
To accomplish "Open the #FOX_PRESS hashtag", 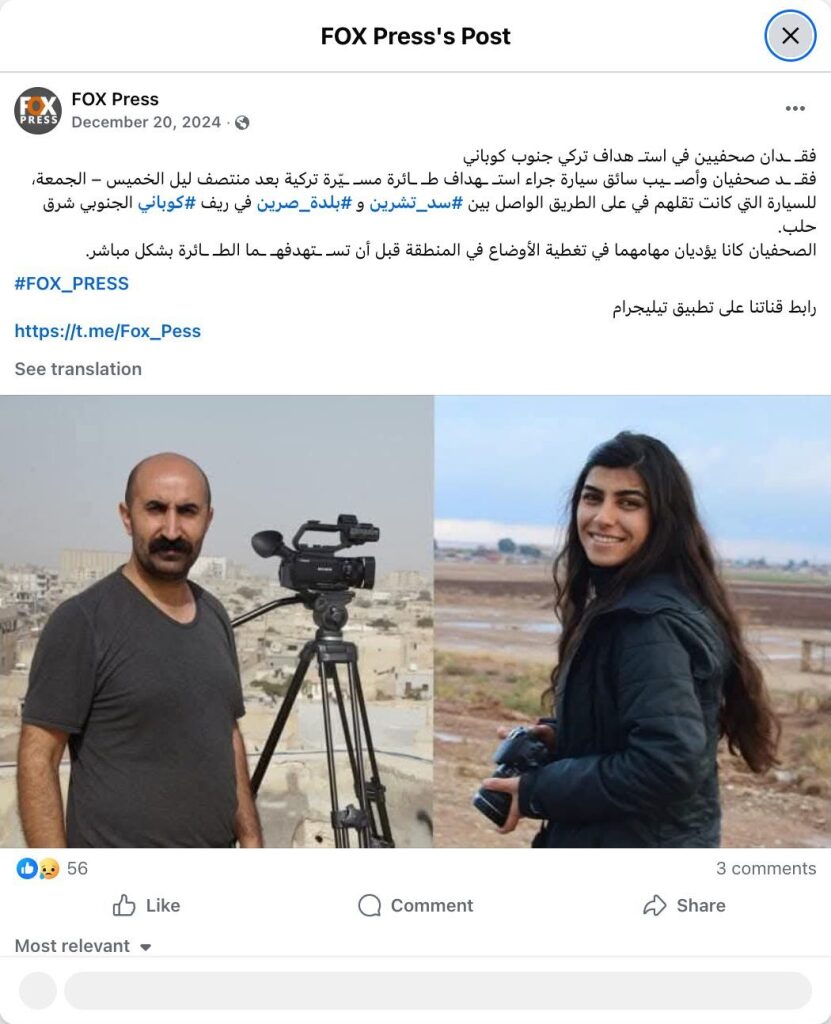I will [x=72, y=283].
